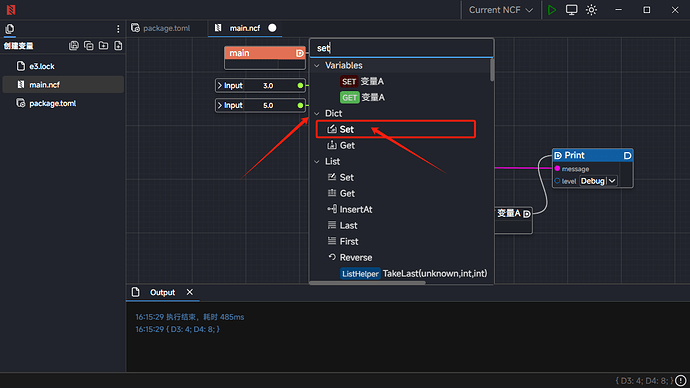Click the search field containing 'set'

coord(402,48)
